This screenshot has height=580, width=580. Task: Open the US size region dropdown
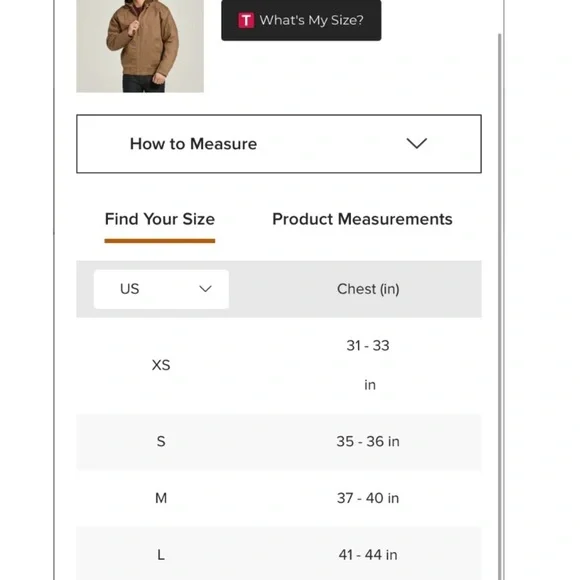pos(161,289)
